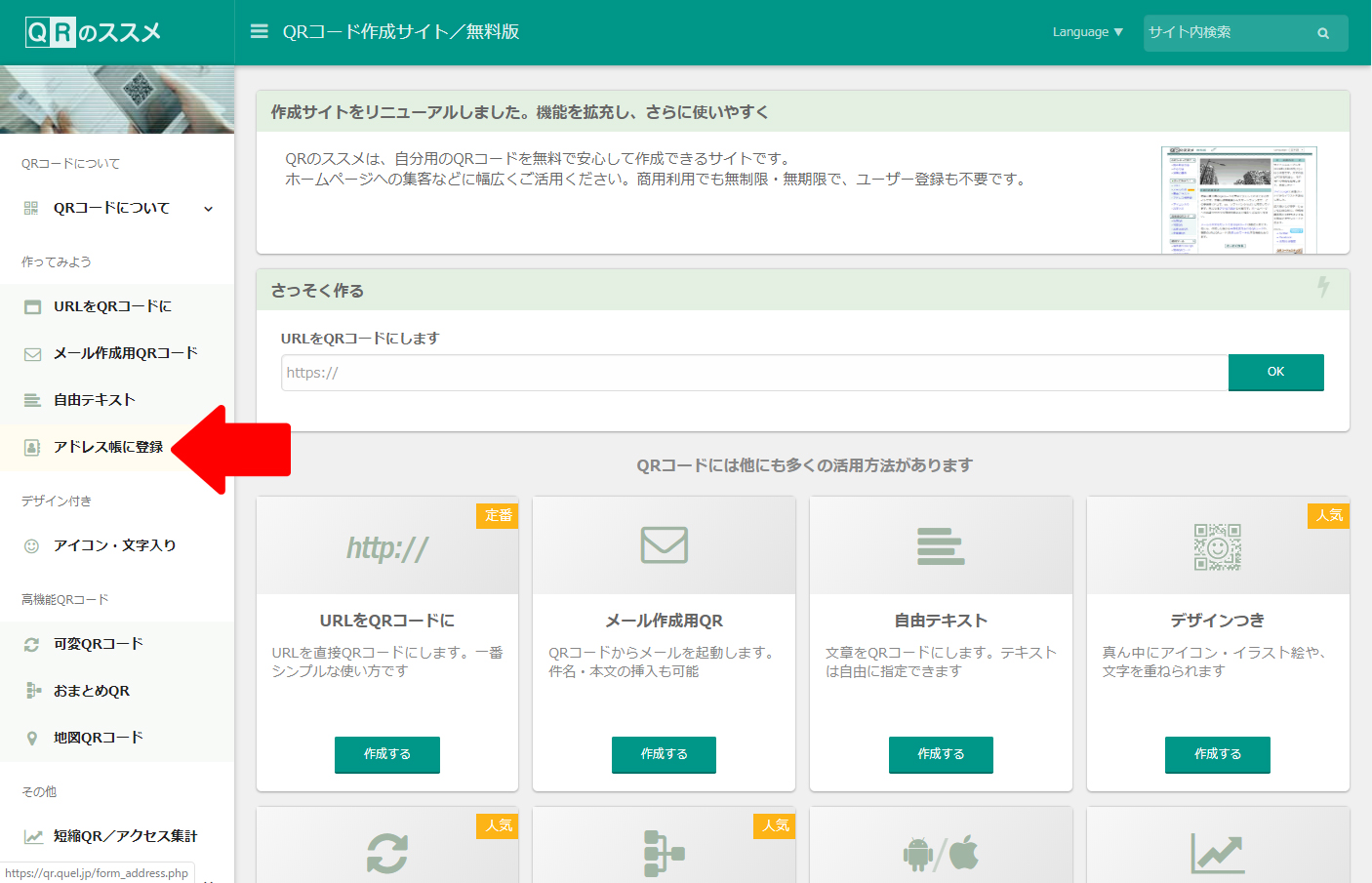1372x883 pixels.
Task: Click the smiley face icon in sidebar
Action: click(x=31, y=546)
